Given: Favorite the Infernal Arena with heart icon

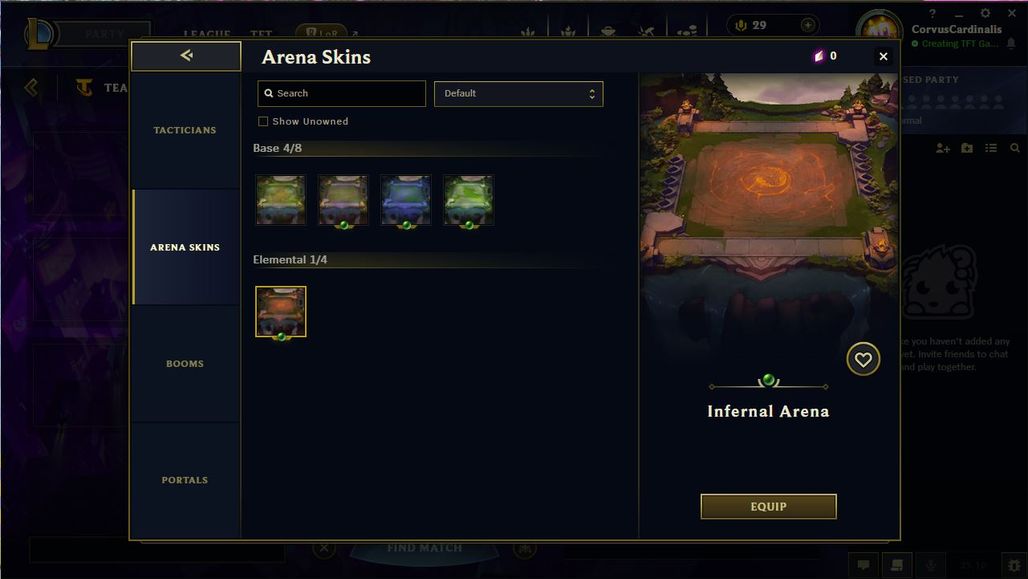Looking at the screenshot, I should click(863, 359).
